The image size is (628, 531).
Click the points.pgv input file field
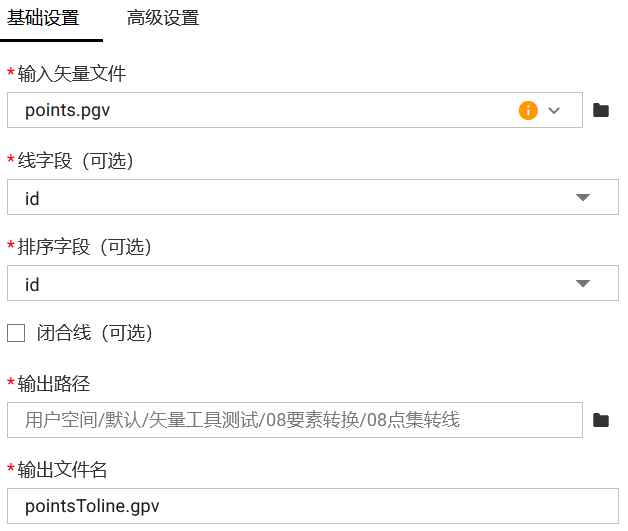(x=260, y=110)
